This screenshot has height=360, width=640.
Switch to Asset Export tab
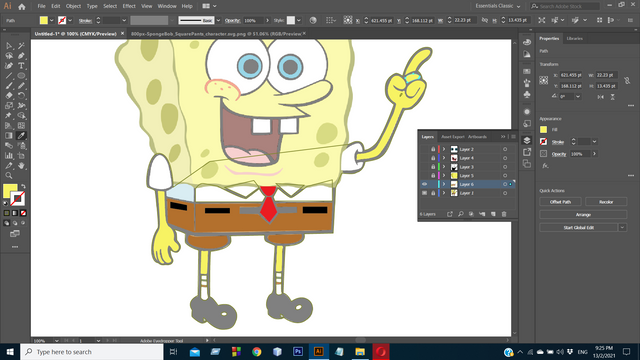coord(453,137)
